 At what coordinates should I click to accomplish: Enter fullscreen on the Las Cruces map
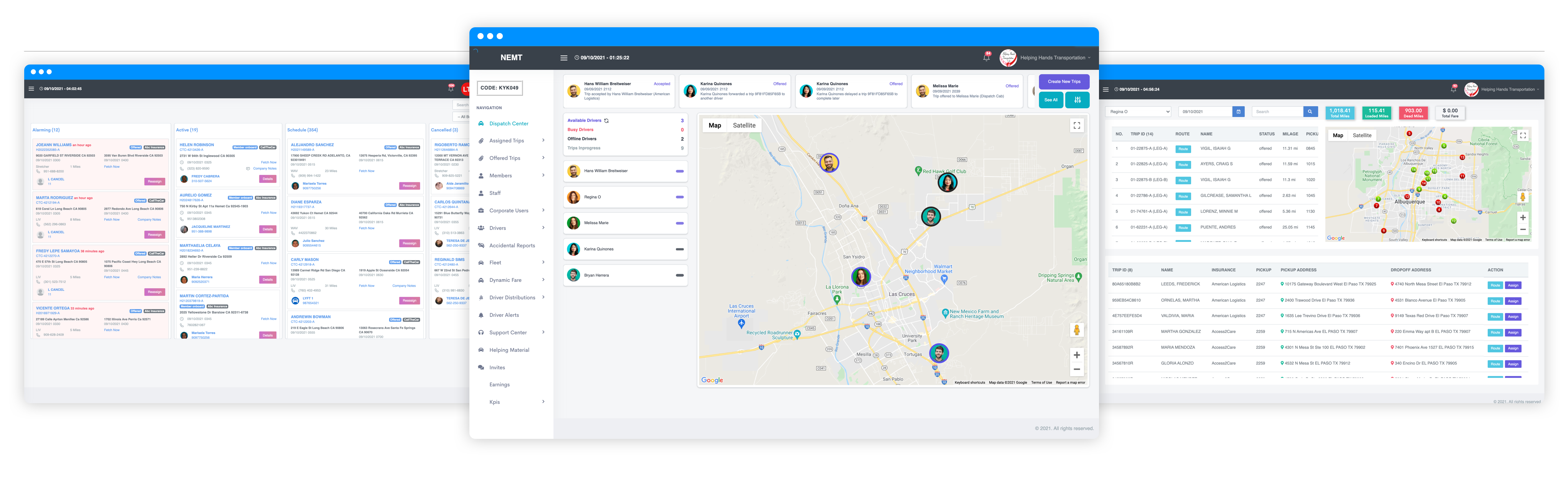(x=1077, y=126)
